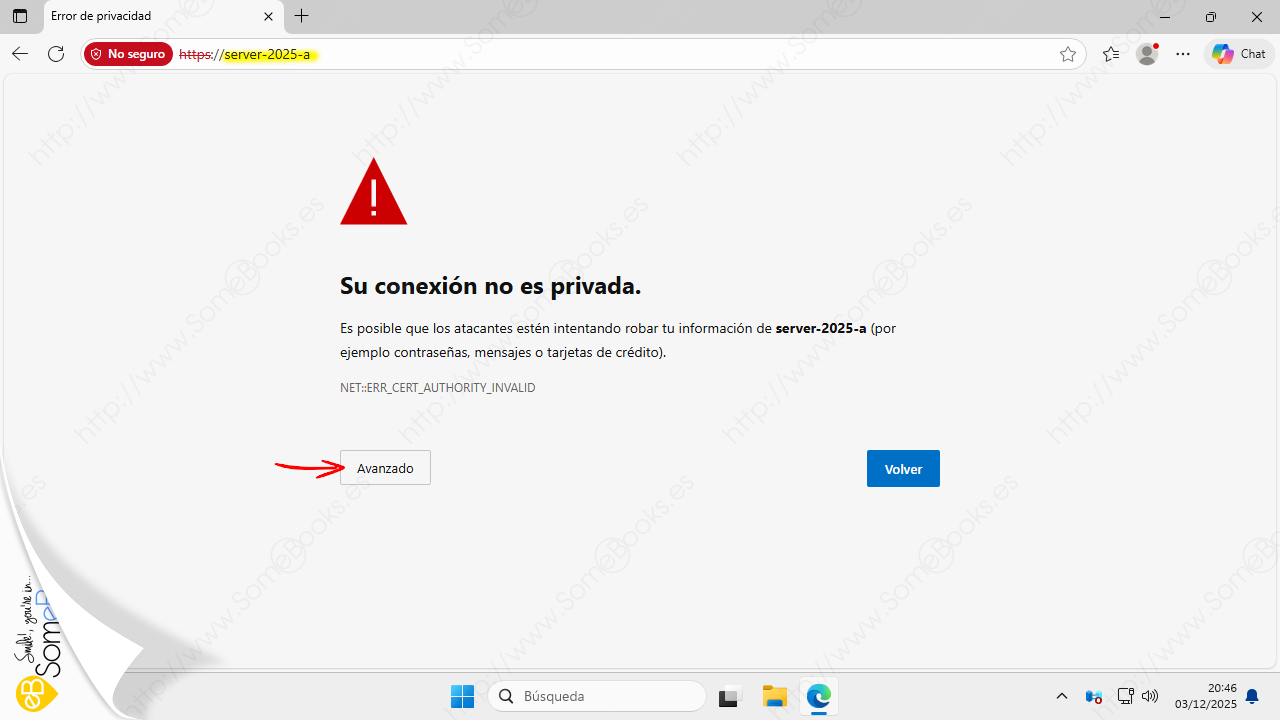Click the browser Back arrow

point(20,54)
